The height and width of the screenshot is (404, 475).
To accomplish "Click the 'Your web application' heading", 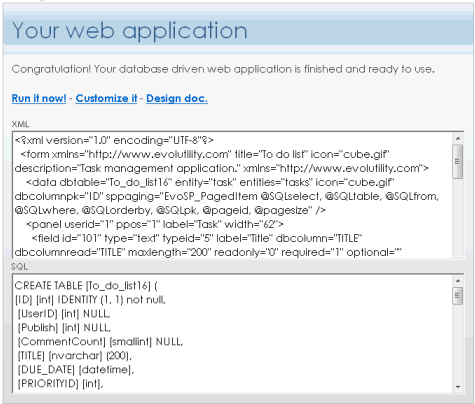I will pos(130,31).
